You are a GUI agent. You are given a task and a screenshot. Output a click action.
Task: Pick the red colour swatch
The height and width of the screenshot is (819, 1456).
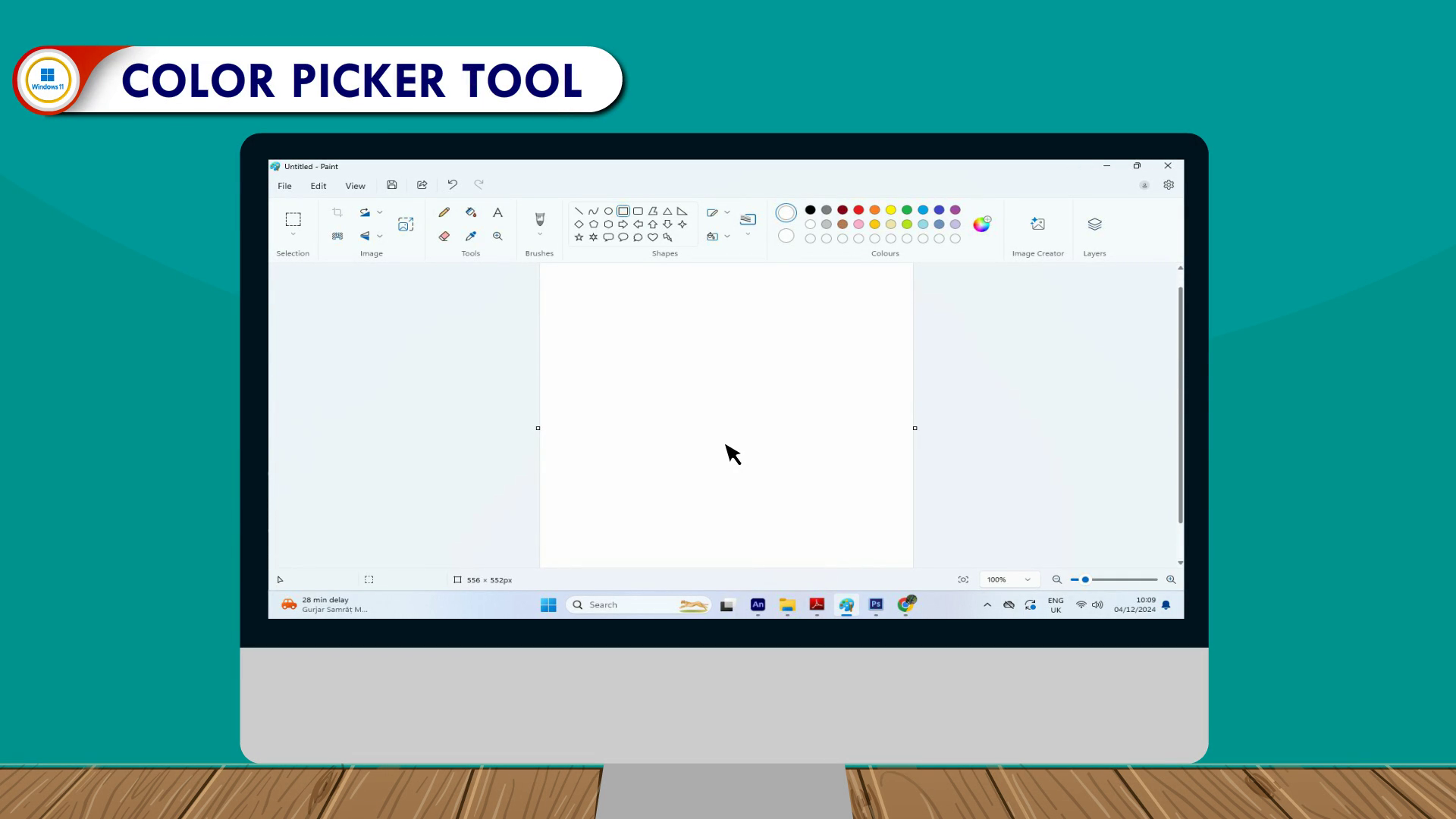pyautogui.click(x=858, y=210)
